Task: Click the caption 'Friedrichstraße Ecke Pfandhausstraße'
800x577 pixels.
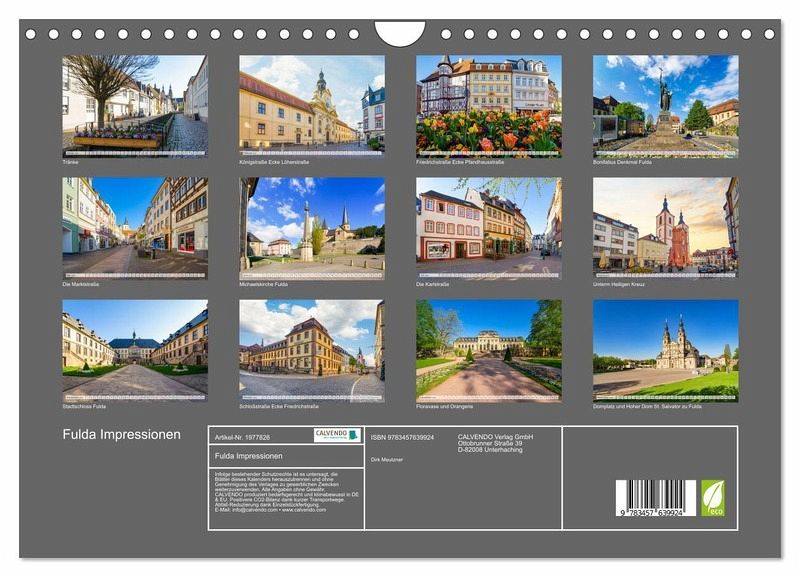Action: [x=460, y=162]
